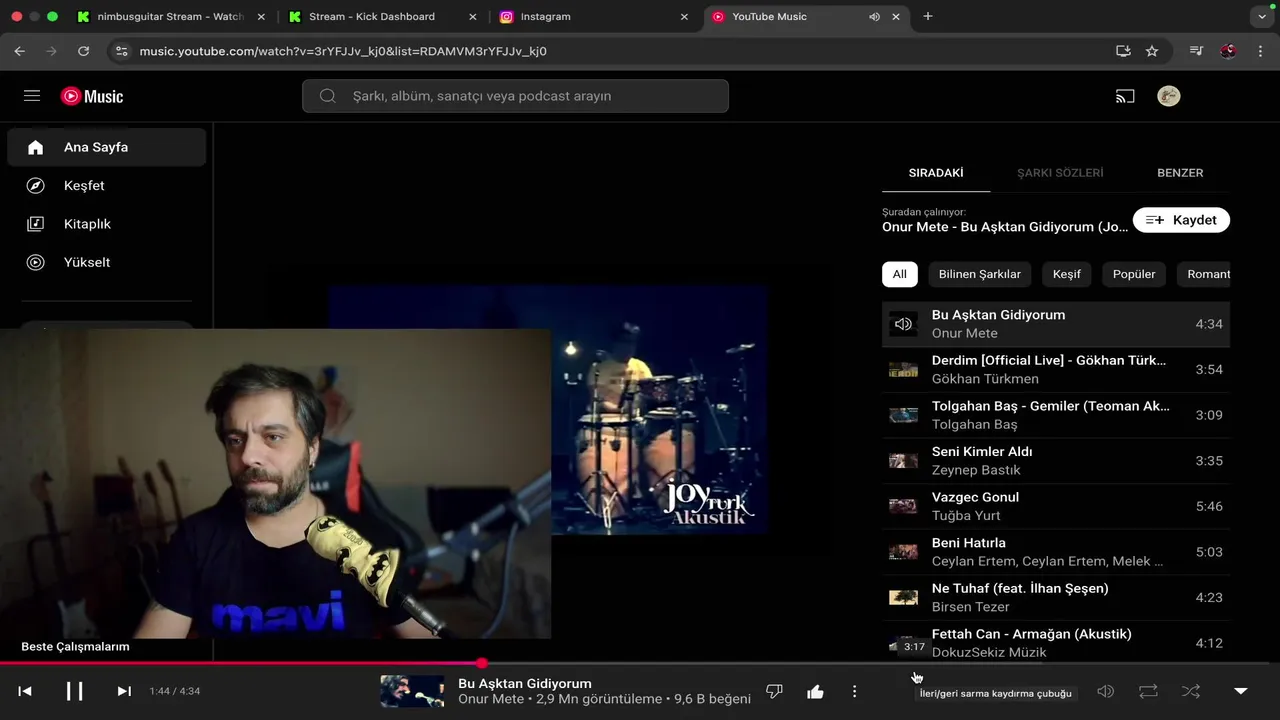Screen dimensions: 1280x720
Task: Open browser media controls icon
Action: coord(1196,51)
